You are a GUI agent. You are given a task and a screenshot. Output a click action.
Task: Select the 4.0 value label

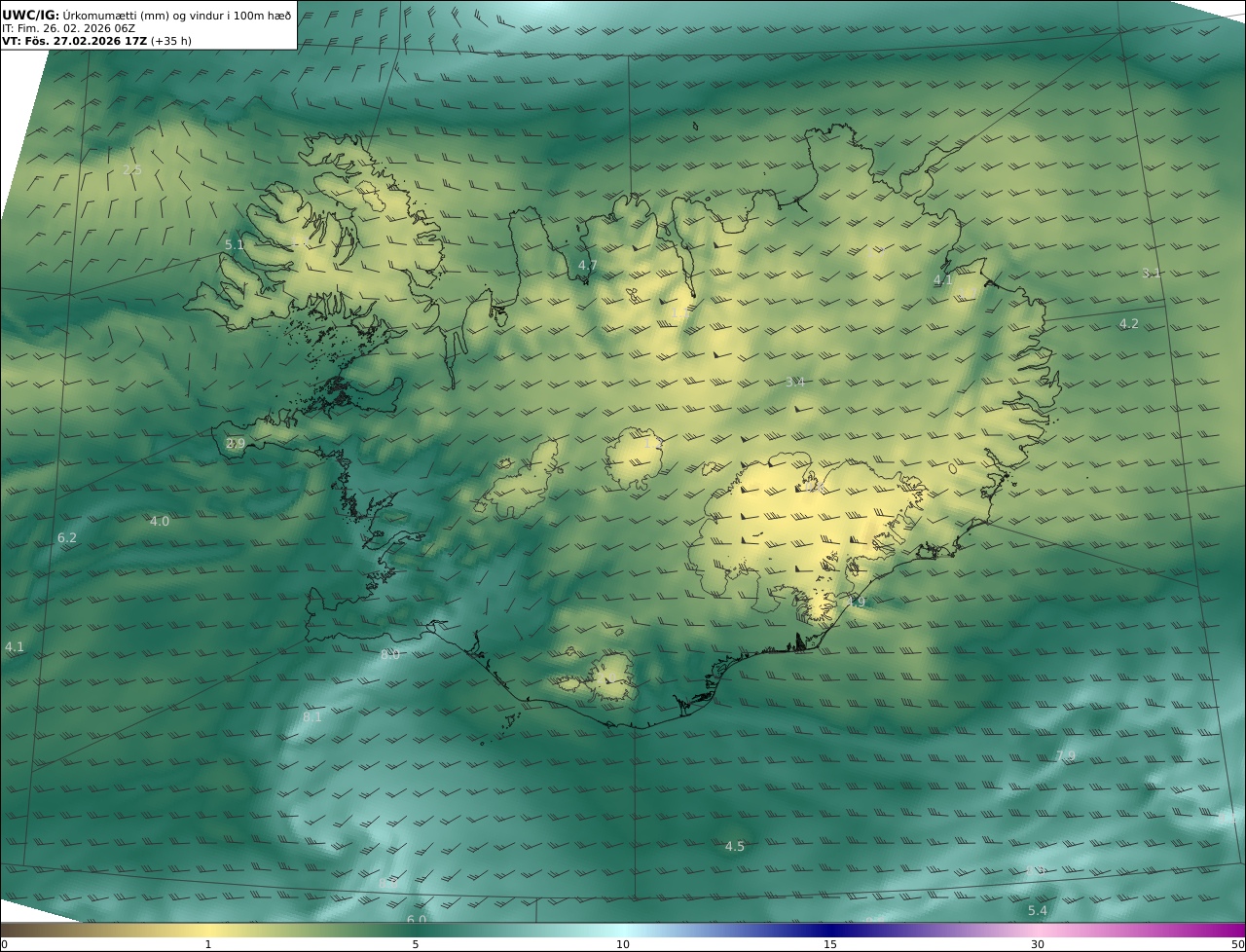coord(160,522)
